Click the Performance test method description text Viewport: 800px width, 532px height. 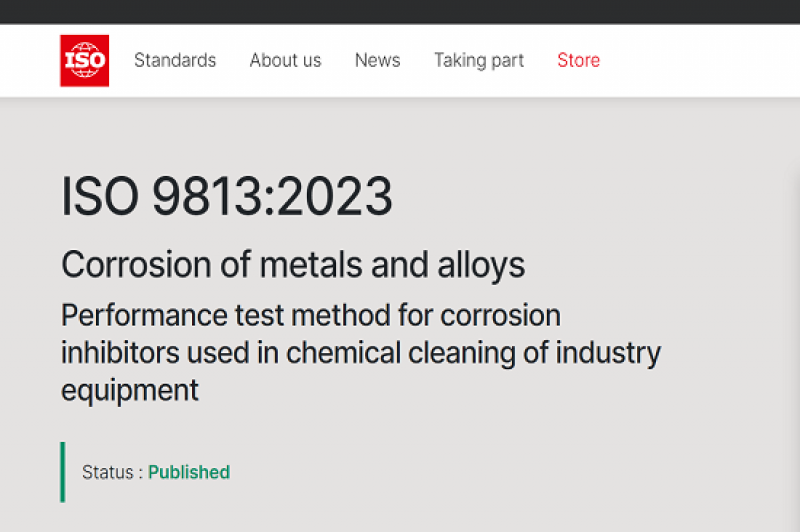point(310,316)
